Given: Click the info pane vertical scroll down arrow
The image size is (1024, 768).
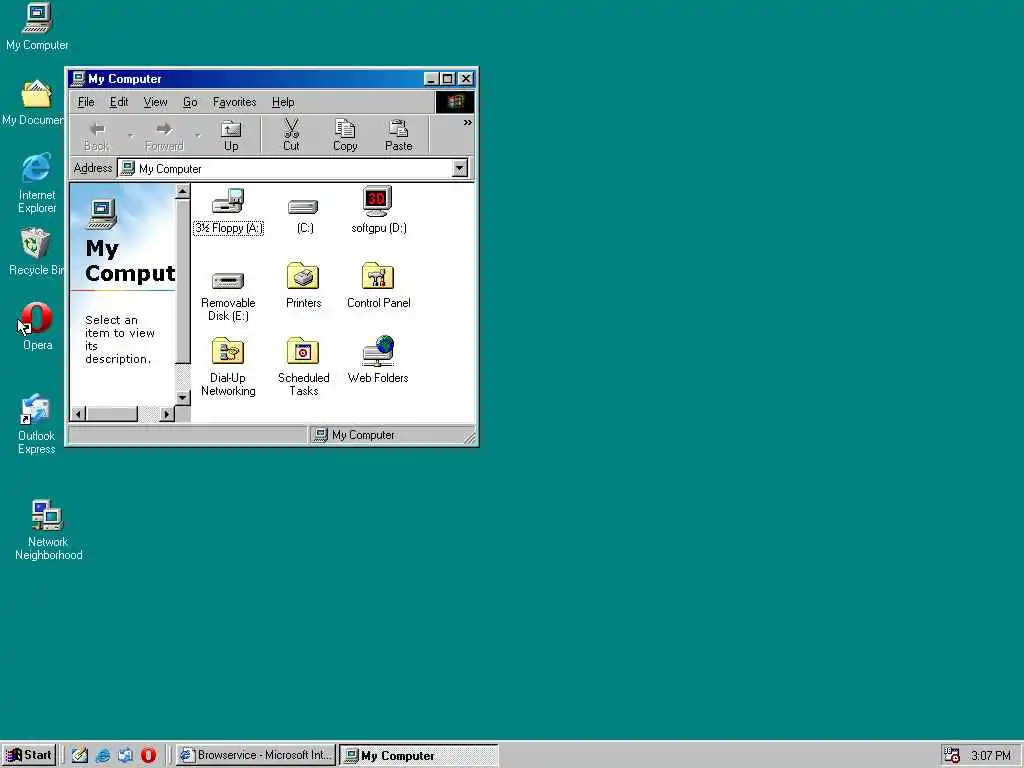Looking at the screenshot, I should (x=183, y=397).
